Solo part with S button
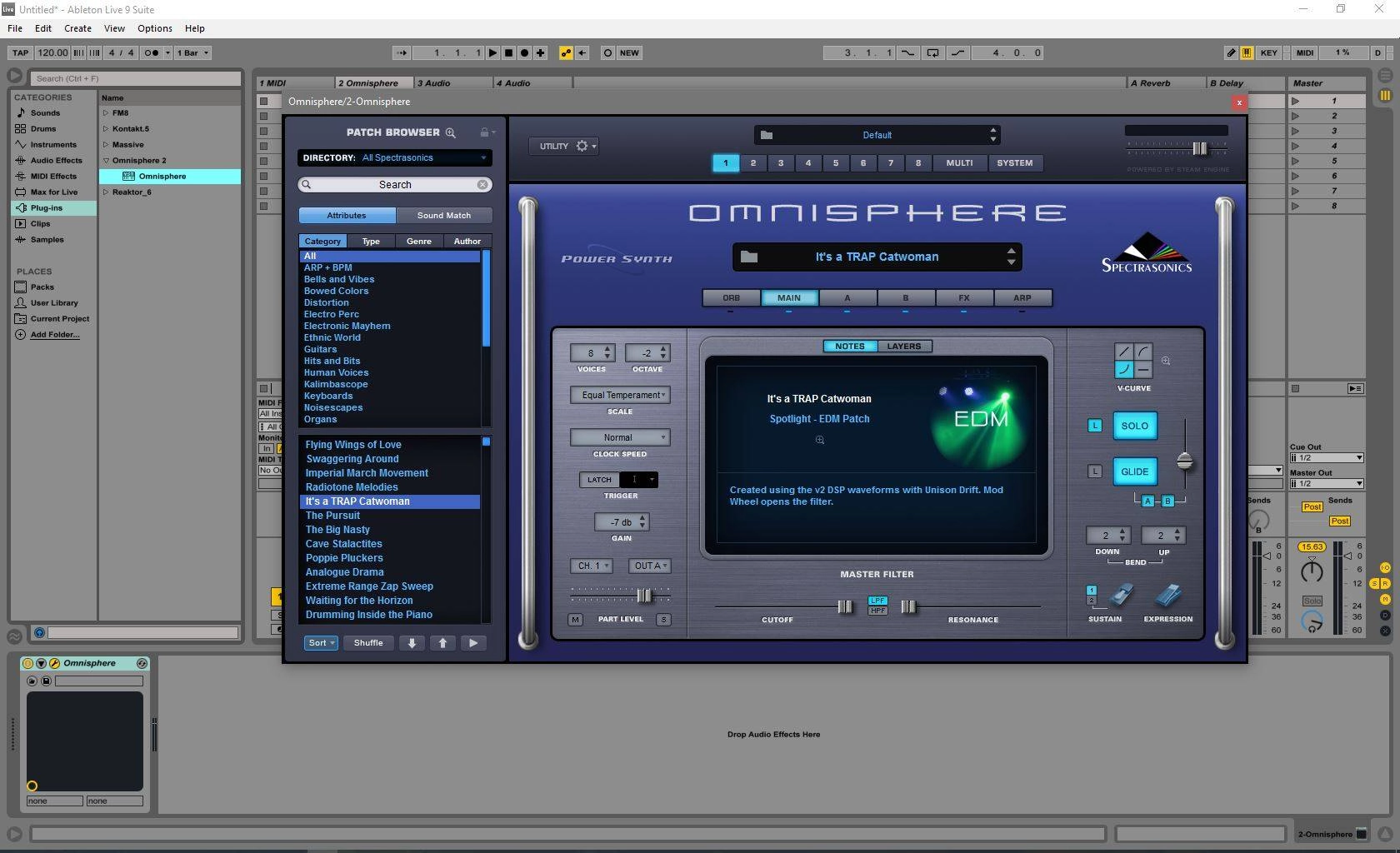The image size is (1400, 853). pos(663,620)
